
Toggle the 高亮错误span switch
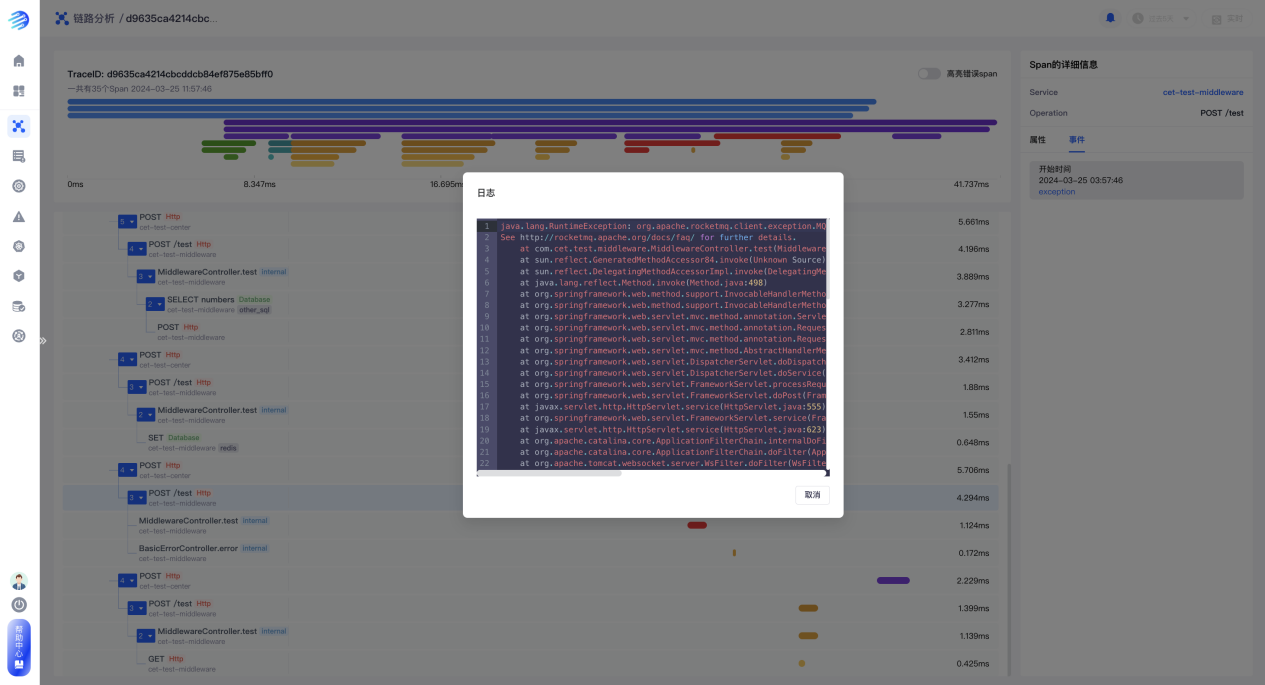[x=929, y=74]
